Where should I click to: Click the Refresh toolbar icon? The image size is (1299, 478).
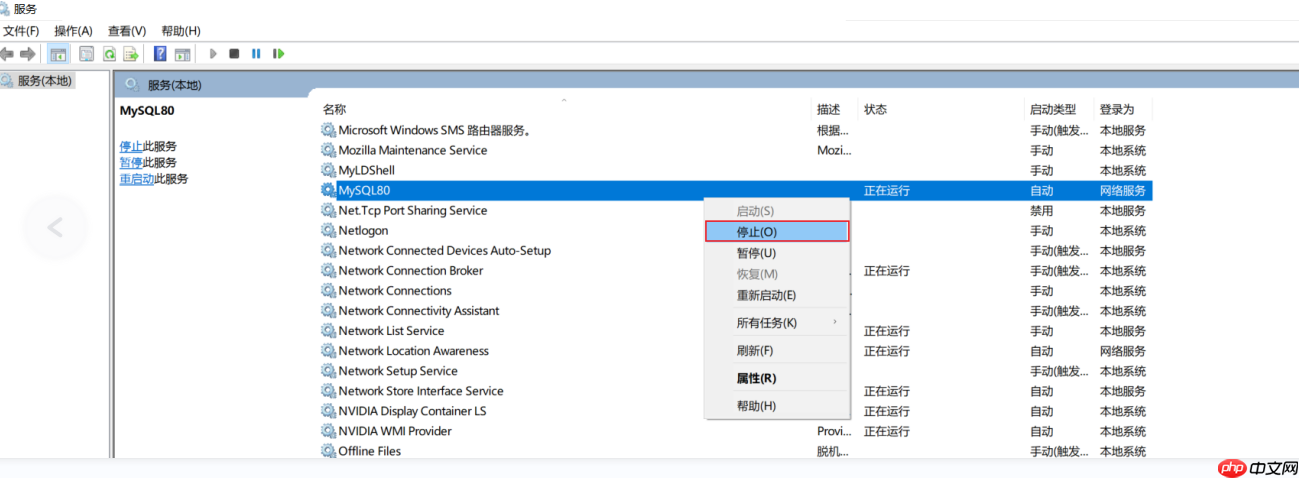(x=109, y=54)
